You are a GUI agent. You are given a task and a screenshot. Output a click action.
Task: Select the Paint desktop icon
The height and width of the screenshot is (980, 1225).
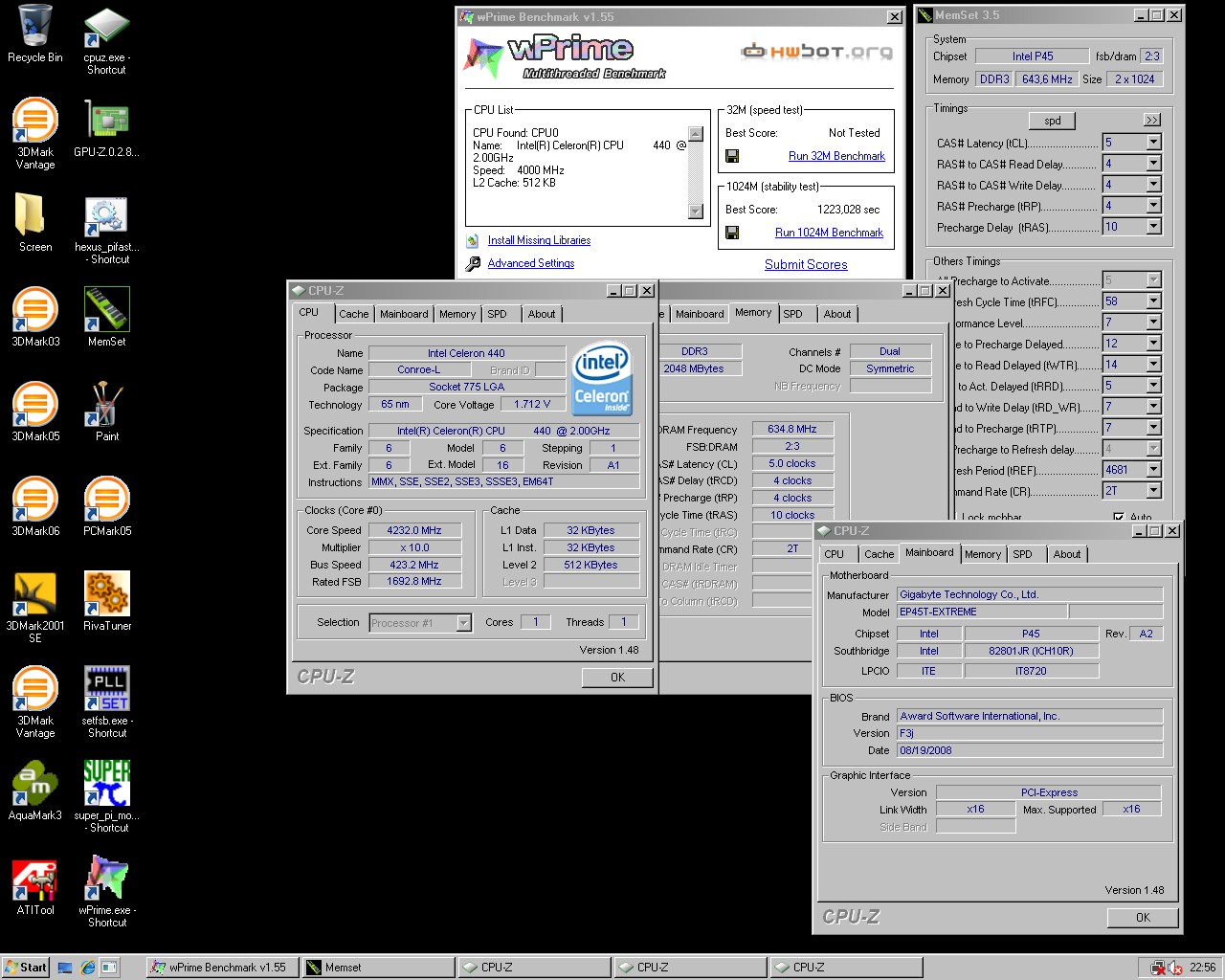106,405
